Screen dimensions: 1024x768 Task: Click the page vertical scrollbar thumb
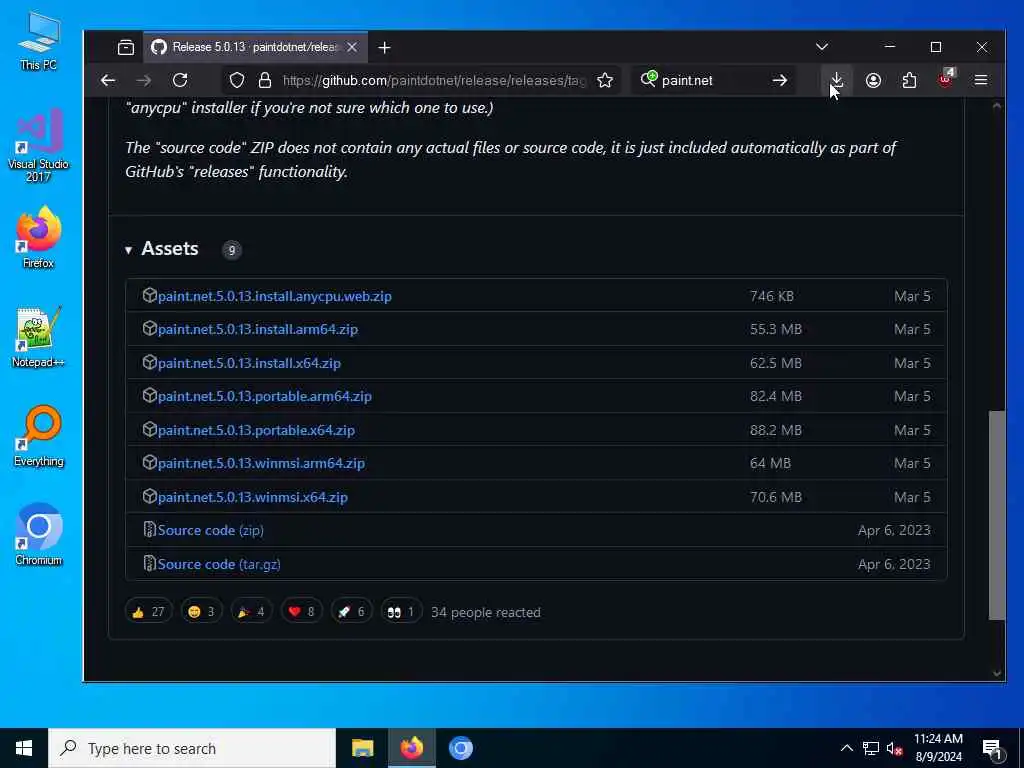[997, 515]
